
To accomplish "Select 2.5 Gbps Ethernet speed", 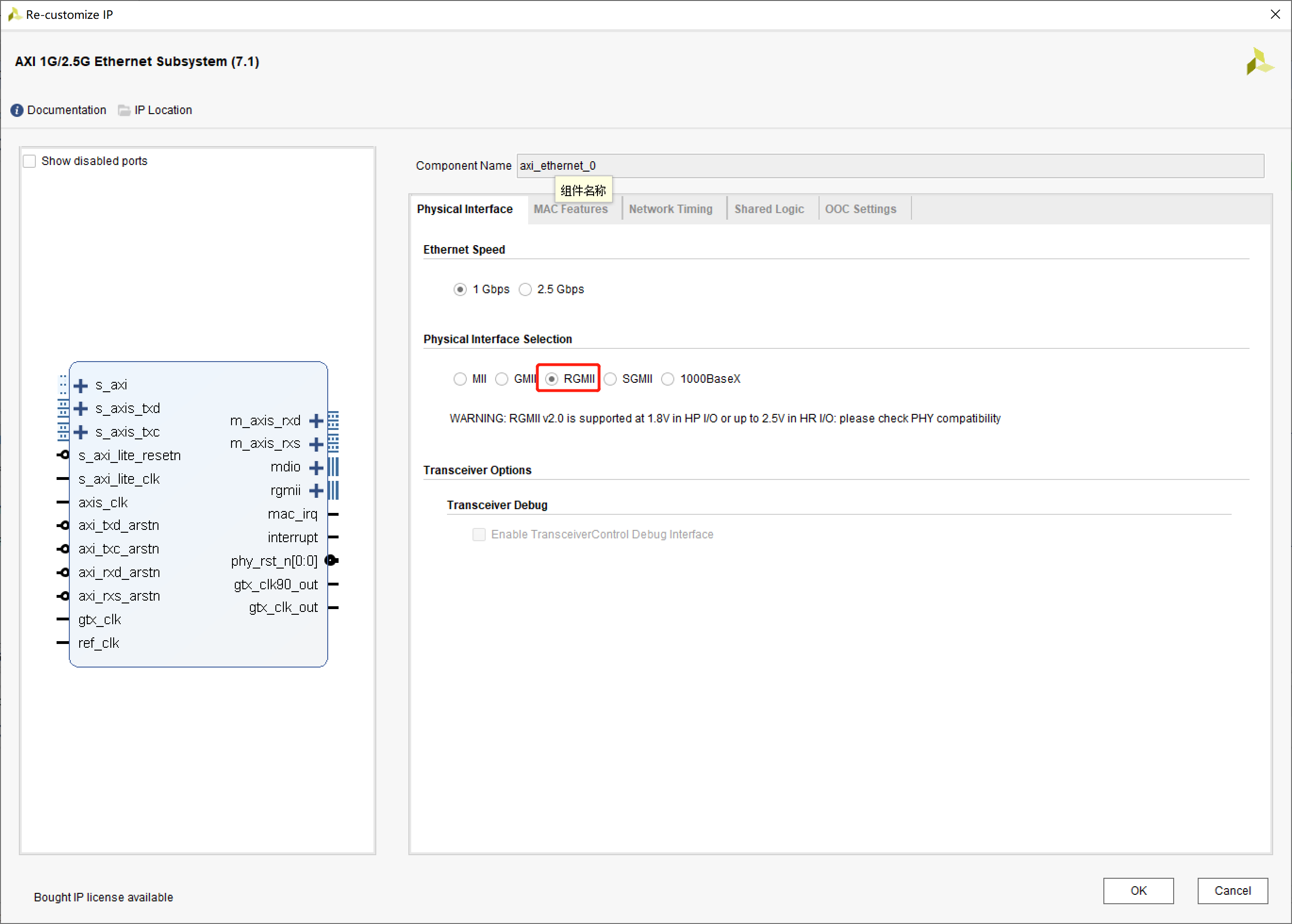I will (x=527, y=288).
